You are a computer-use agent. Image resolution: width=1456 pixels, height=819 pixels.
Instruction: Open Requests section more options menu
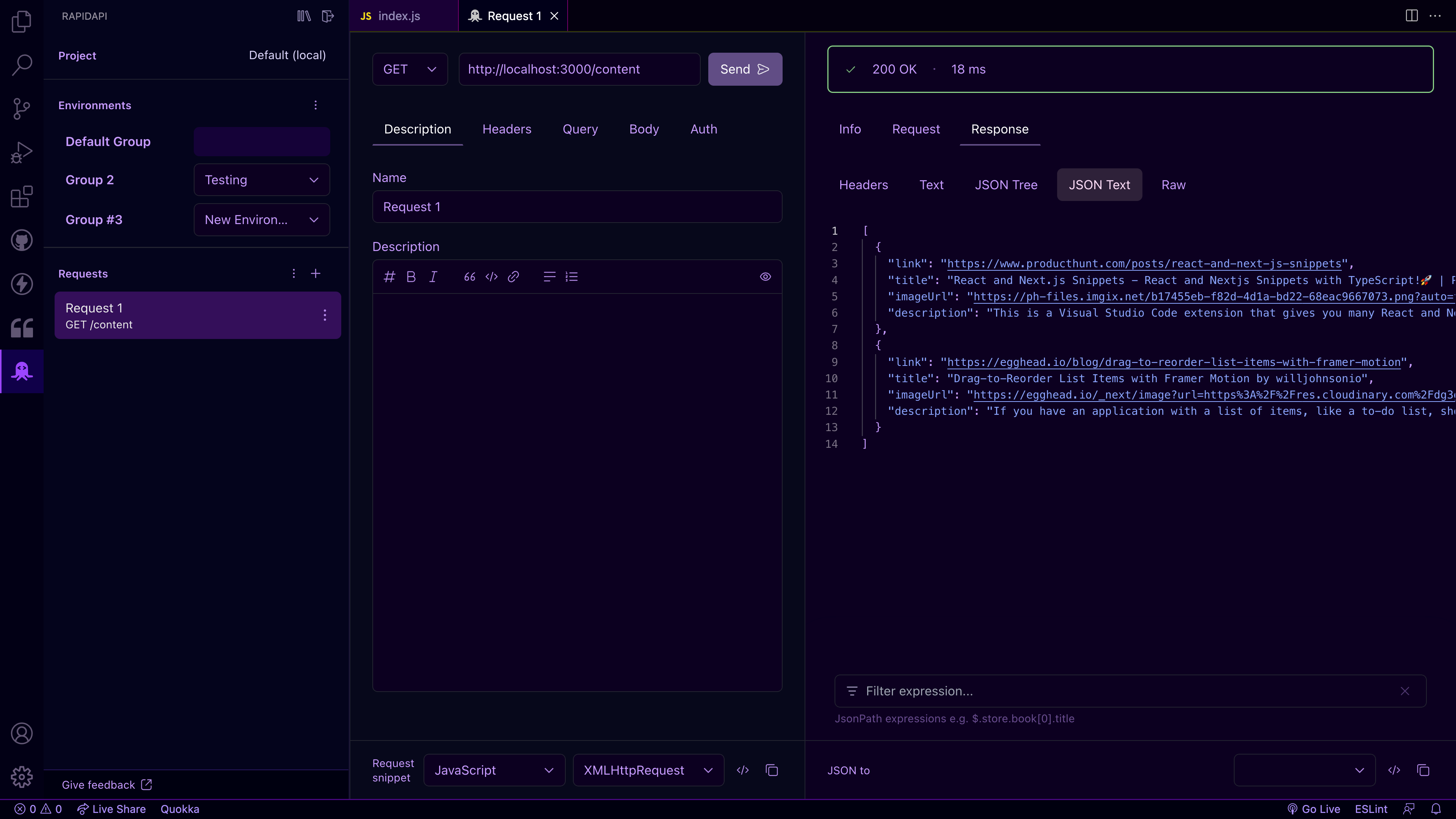(x=293, y=273)
